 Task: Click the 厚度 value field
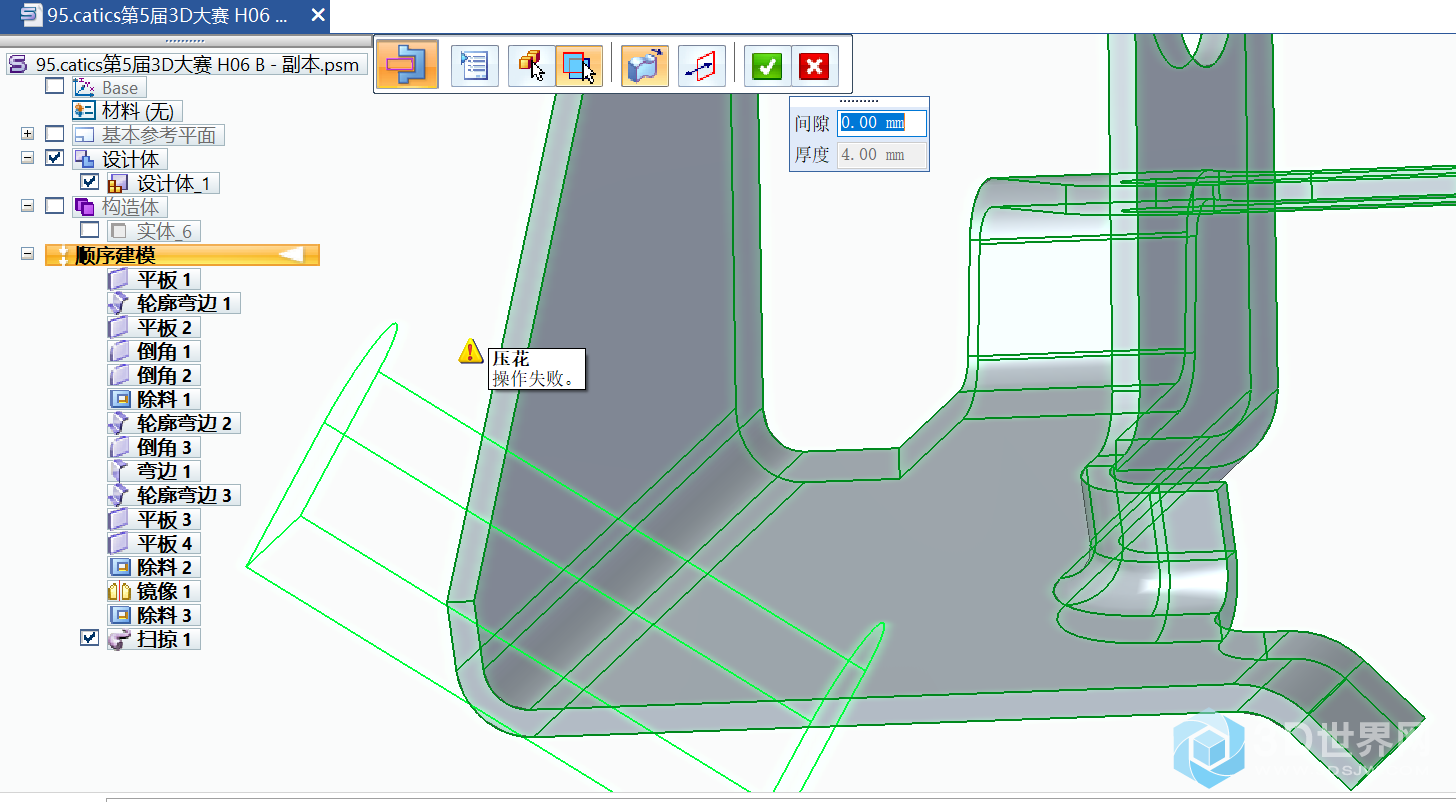[x=882, y=155]
